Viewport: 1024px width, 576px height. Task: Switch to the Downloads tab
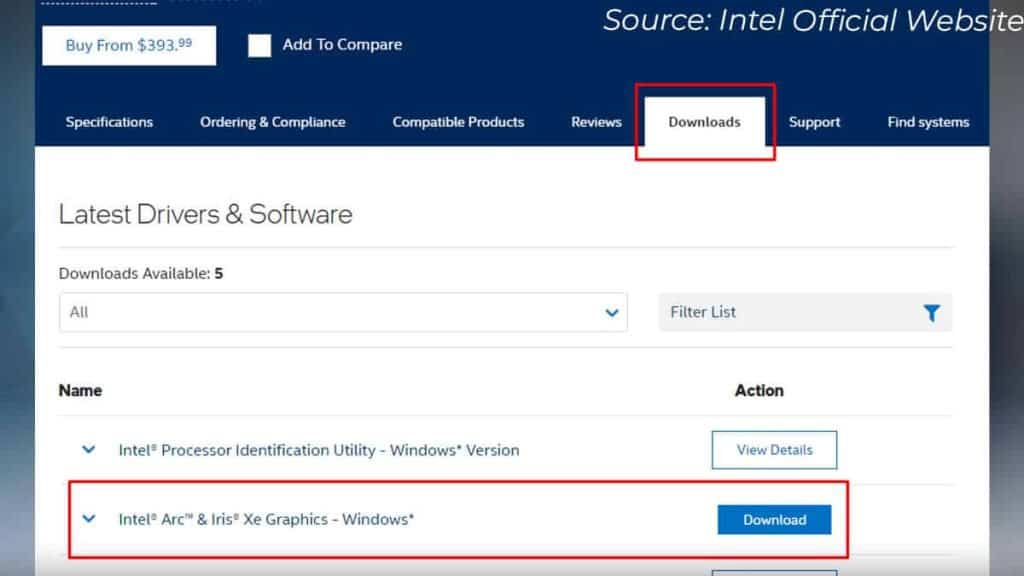[705, 121]
